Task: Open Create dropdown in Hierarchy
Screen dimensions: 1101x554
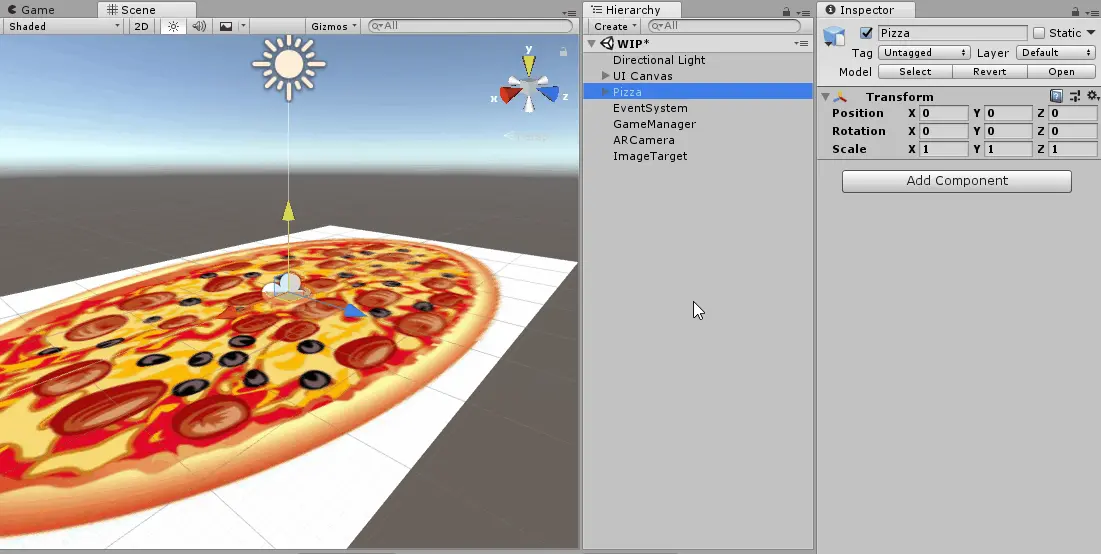Action: point(615,26)
